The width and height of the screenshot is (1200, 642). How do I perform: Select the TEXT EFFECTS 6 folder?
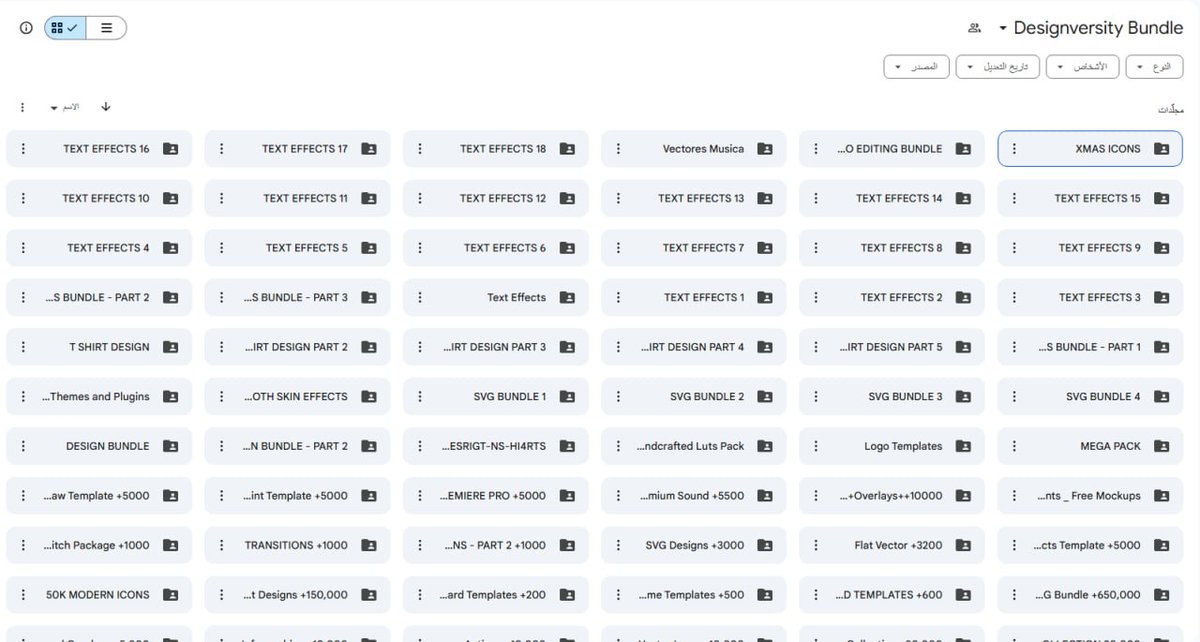(496, 248)
